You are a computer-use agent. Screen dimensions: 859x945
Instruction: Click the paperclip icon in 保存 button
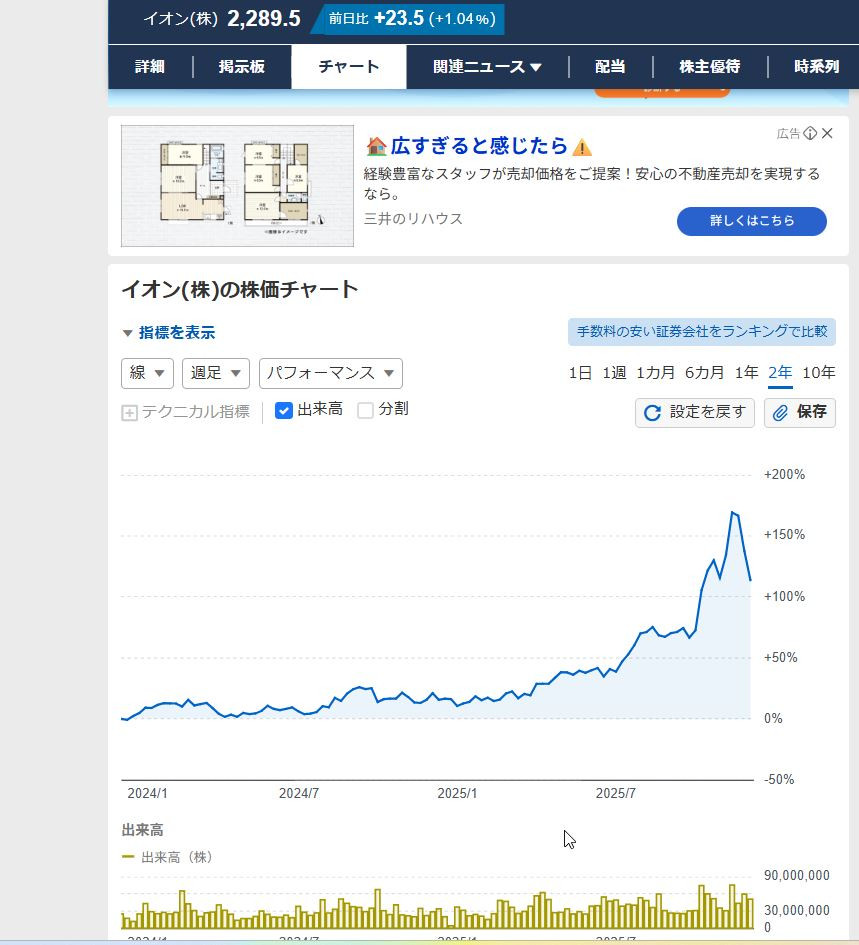click(x=781, y=412)
